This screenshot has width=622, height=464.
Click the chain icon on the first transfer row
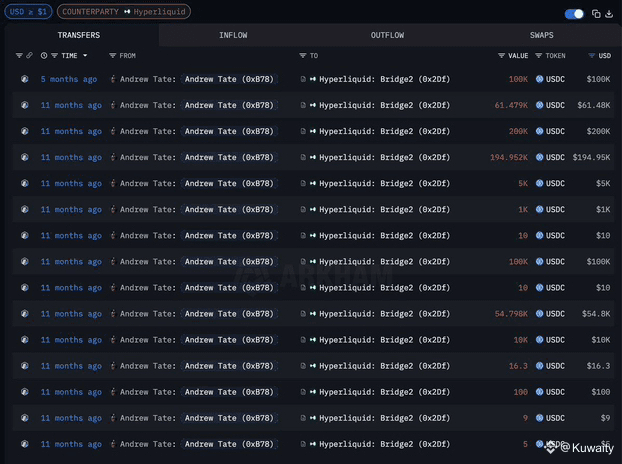pyautogui.click(x=25, y=78)
